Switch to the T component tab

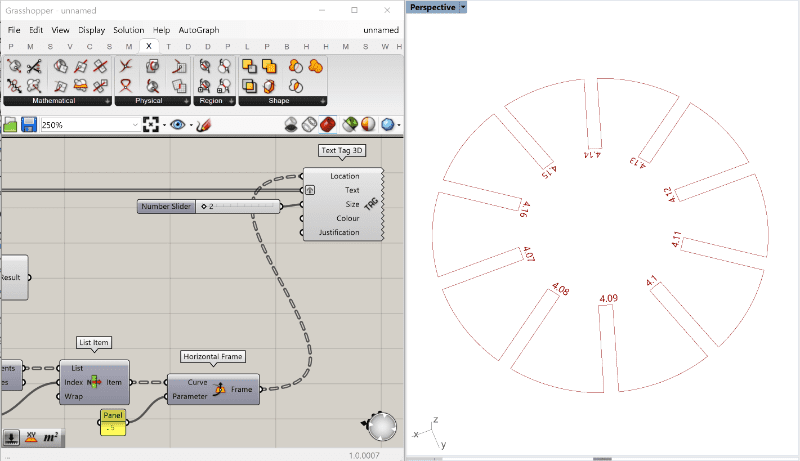168,46
